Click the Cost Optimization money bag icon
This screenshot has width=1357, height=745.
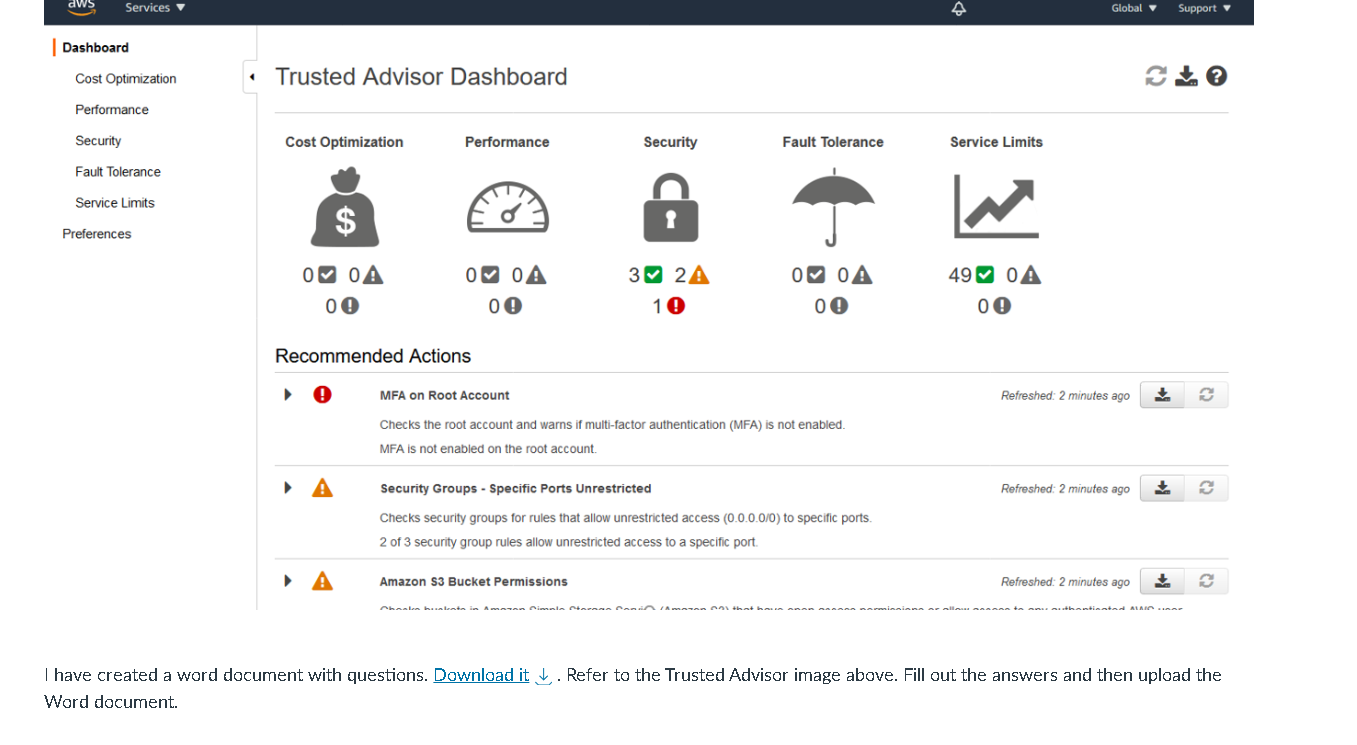(x=344, y=207)
